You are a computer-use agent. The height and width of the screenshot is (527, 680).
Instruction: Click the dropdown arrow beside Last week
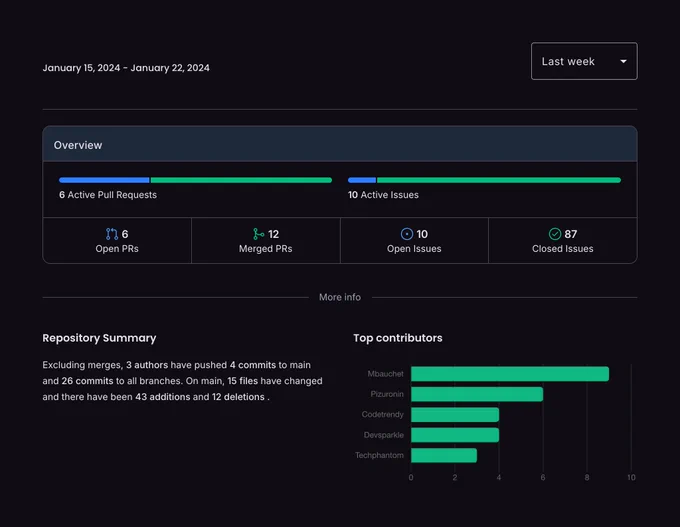[623, 62]
